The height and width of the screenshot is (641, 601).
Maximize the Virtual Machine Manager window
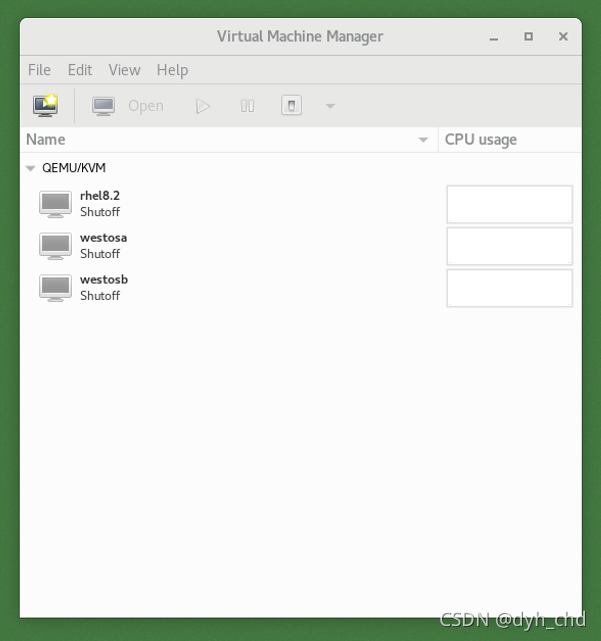[x=528, y=37]
